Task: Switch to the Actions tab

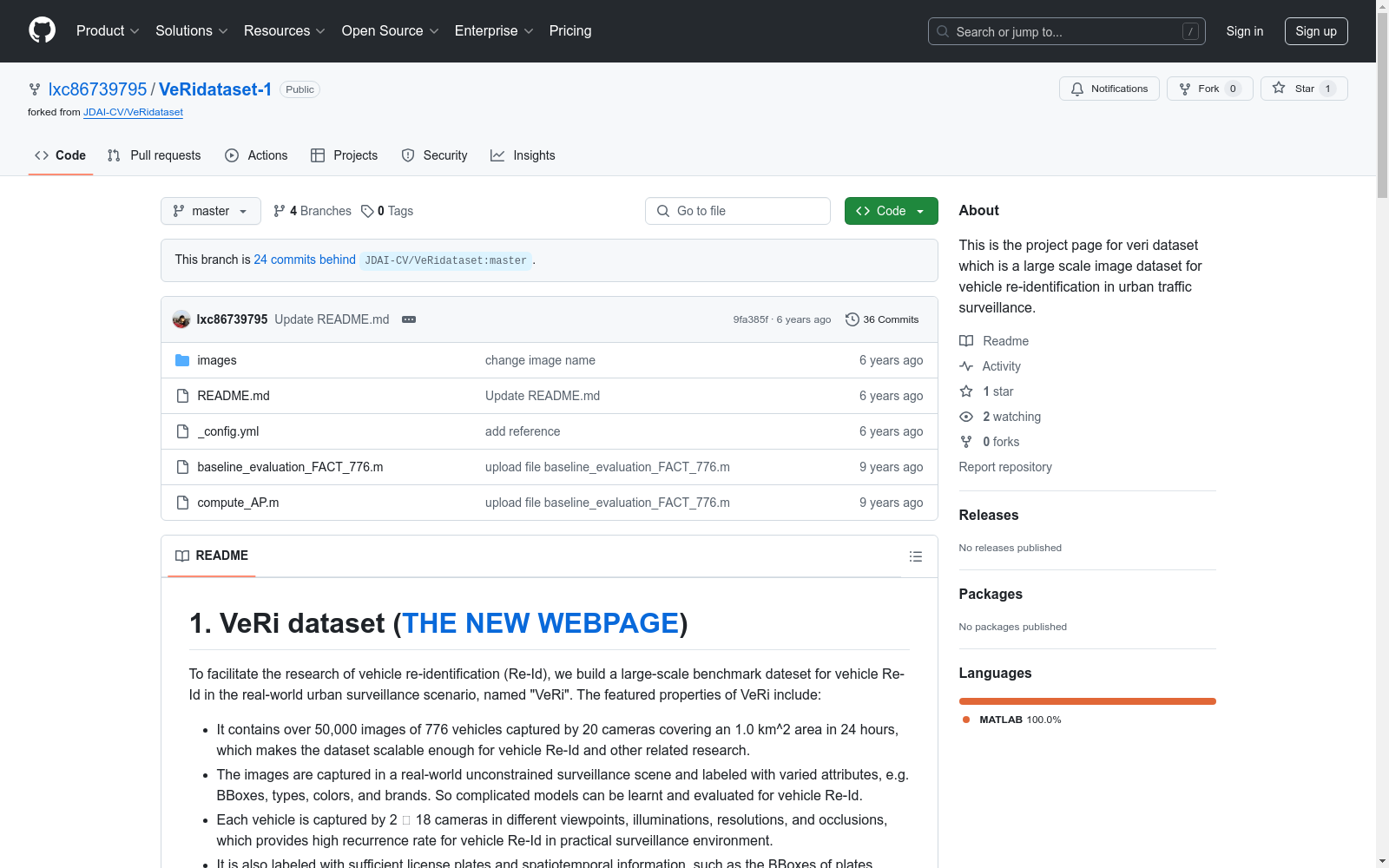Action: tap(256, 155)
